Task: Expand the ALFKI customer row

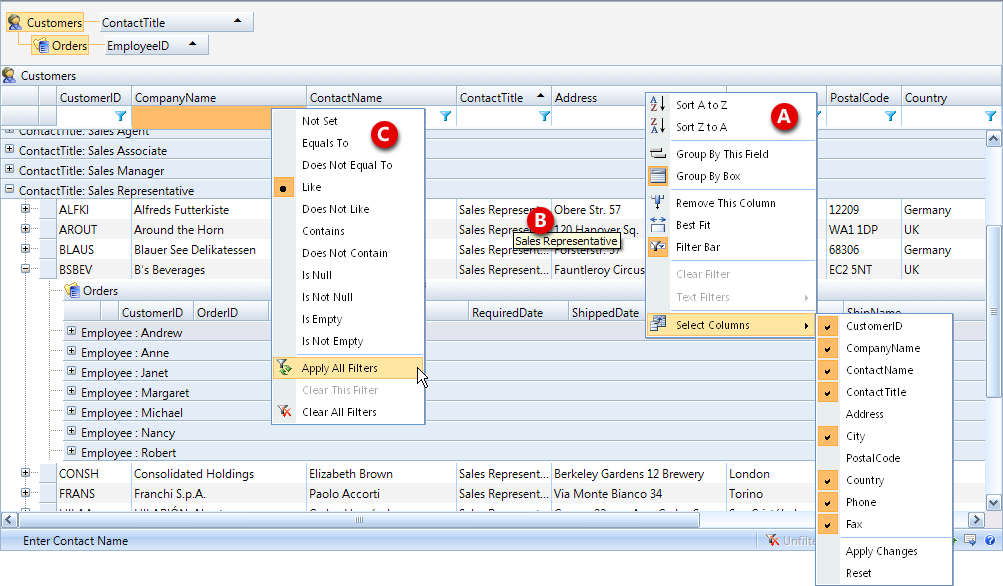Action: [26, 209]
